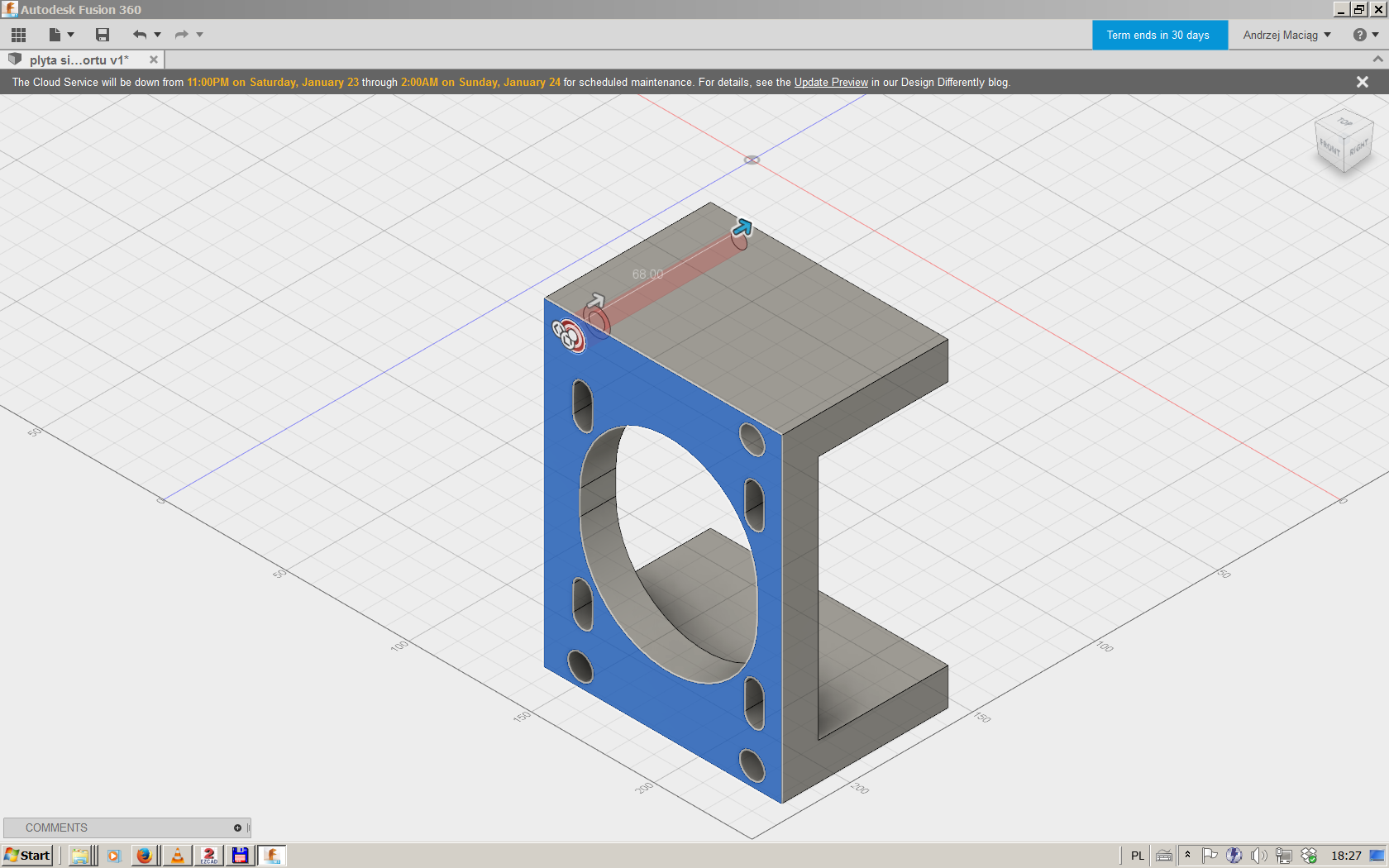The width and height of the screenshot is (1389, 868).
Task: Change the PL keyboard language indicator
Action: click(x=1138, y=856)
